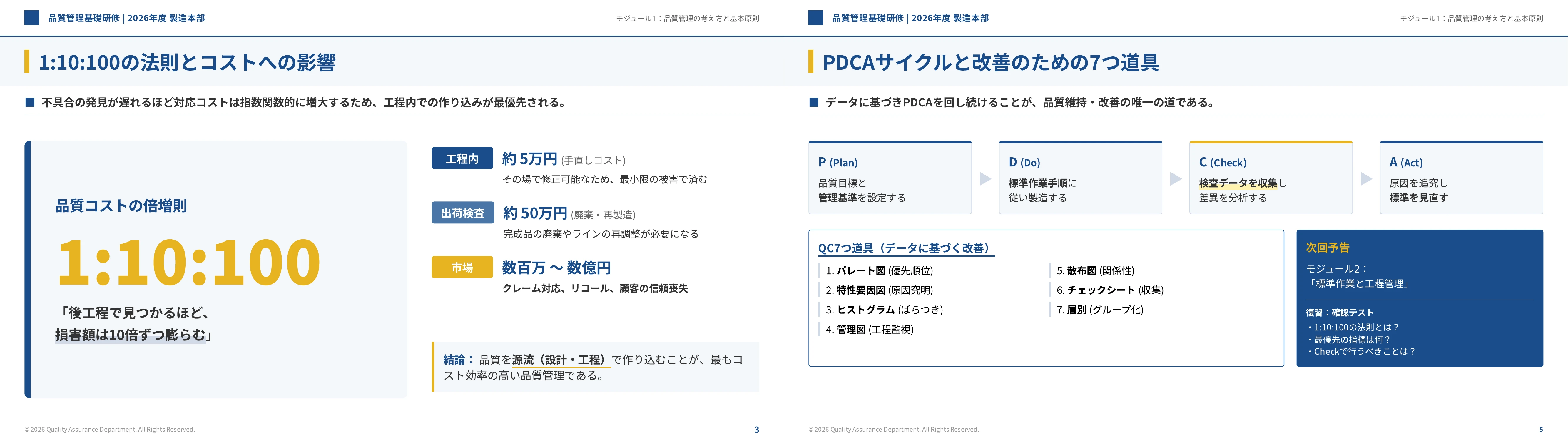
Task: Select the cost figure "約 5万円"
Action: pos(529,159)
